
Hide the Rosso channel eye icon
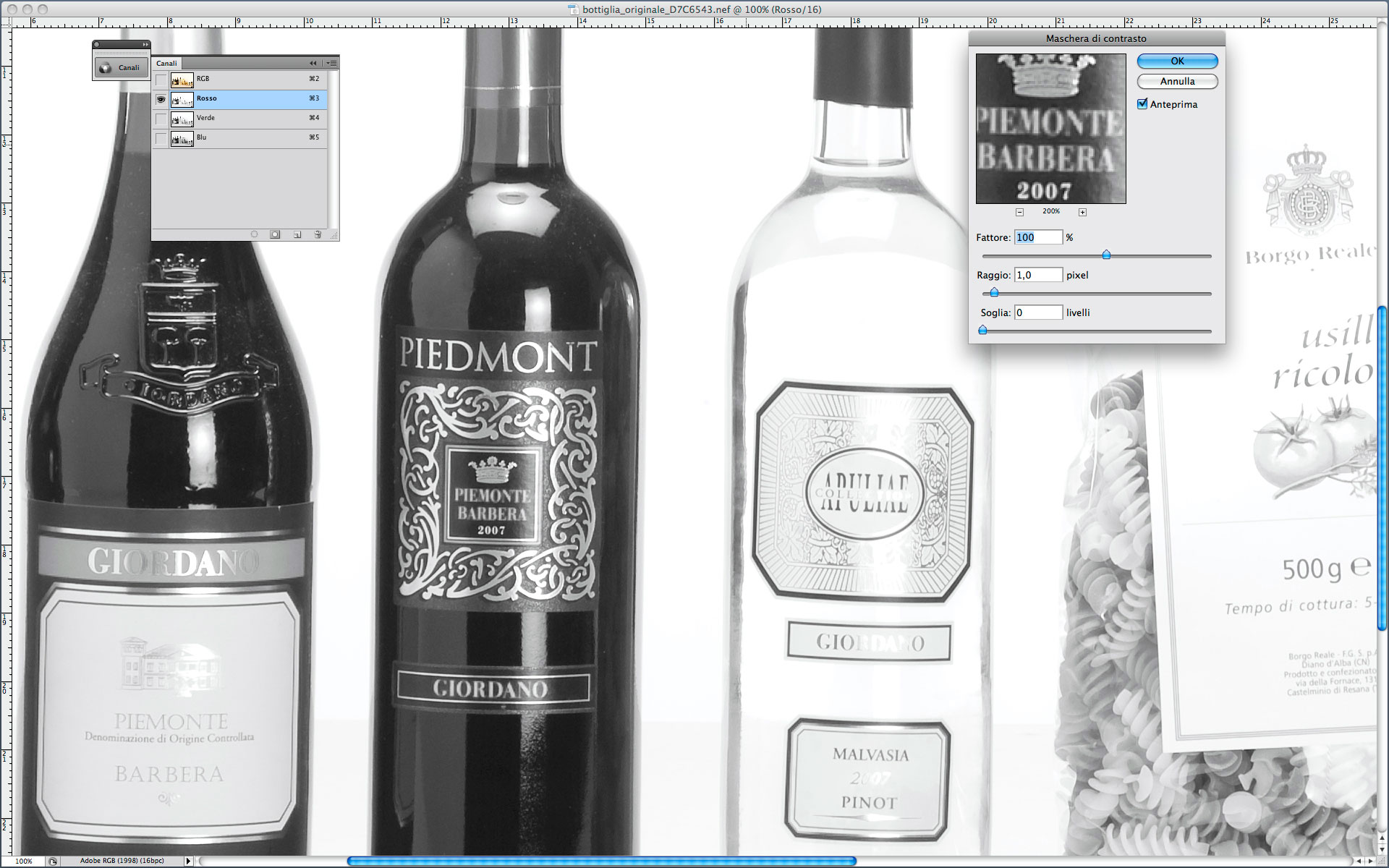[161, 99]
